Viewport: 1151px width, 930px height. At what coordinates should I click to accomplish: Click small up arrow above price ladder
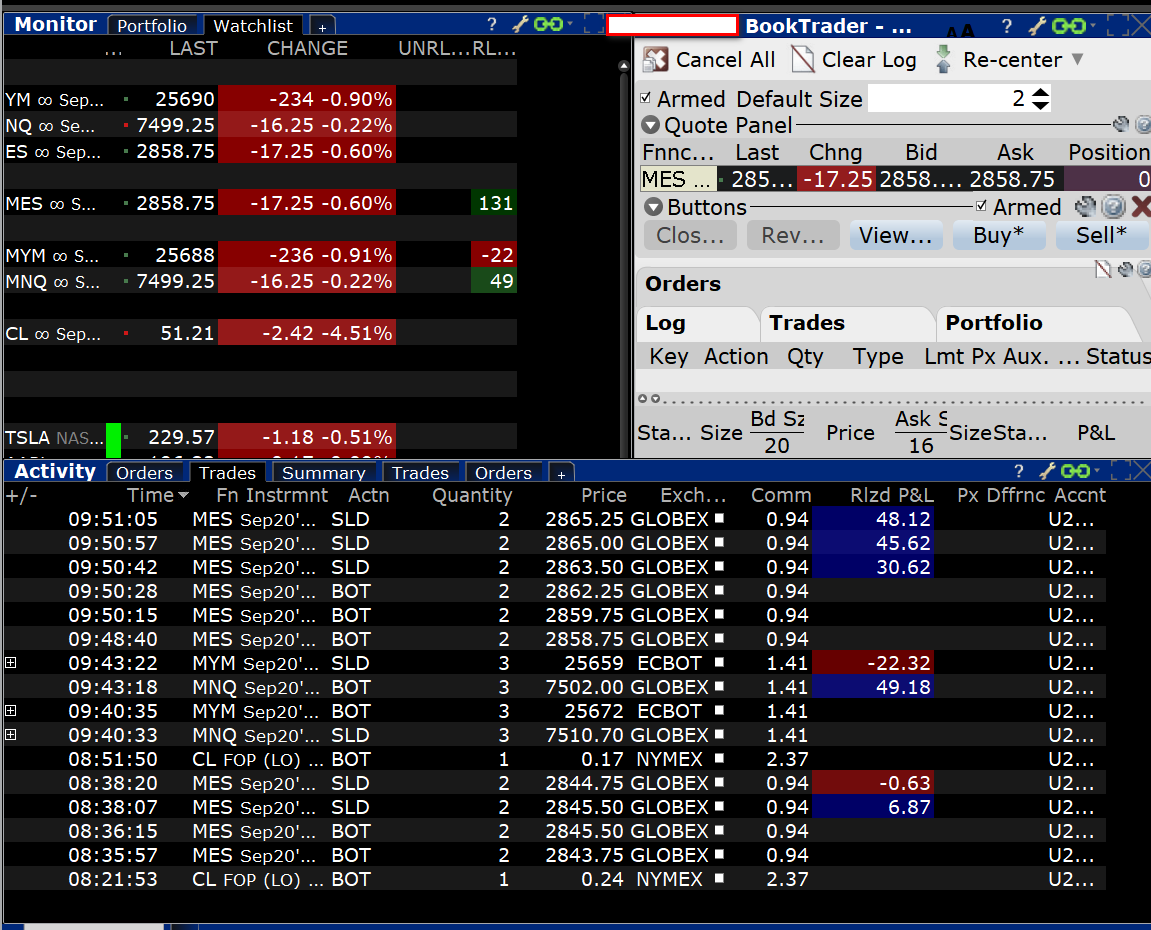642,399
